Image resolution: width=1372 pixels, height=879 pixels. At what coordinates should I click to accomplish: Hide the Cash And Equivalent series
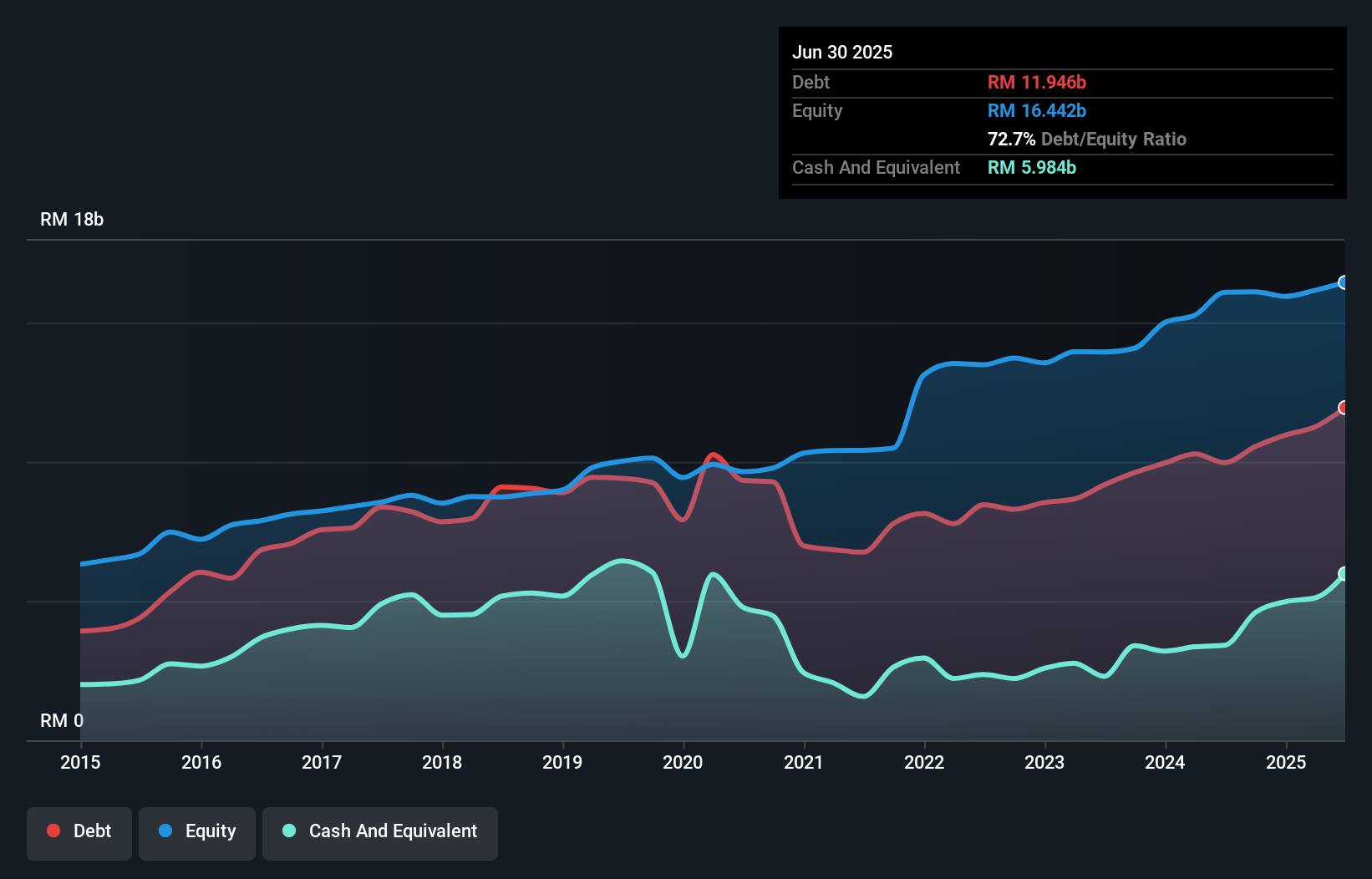(379, 831)
